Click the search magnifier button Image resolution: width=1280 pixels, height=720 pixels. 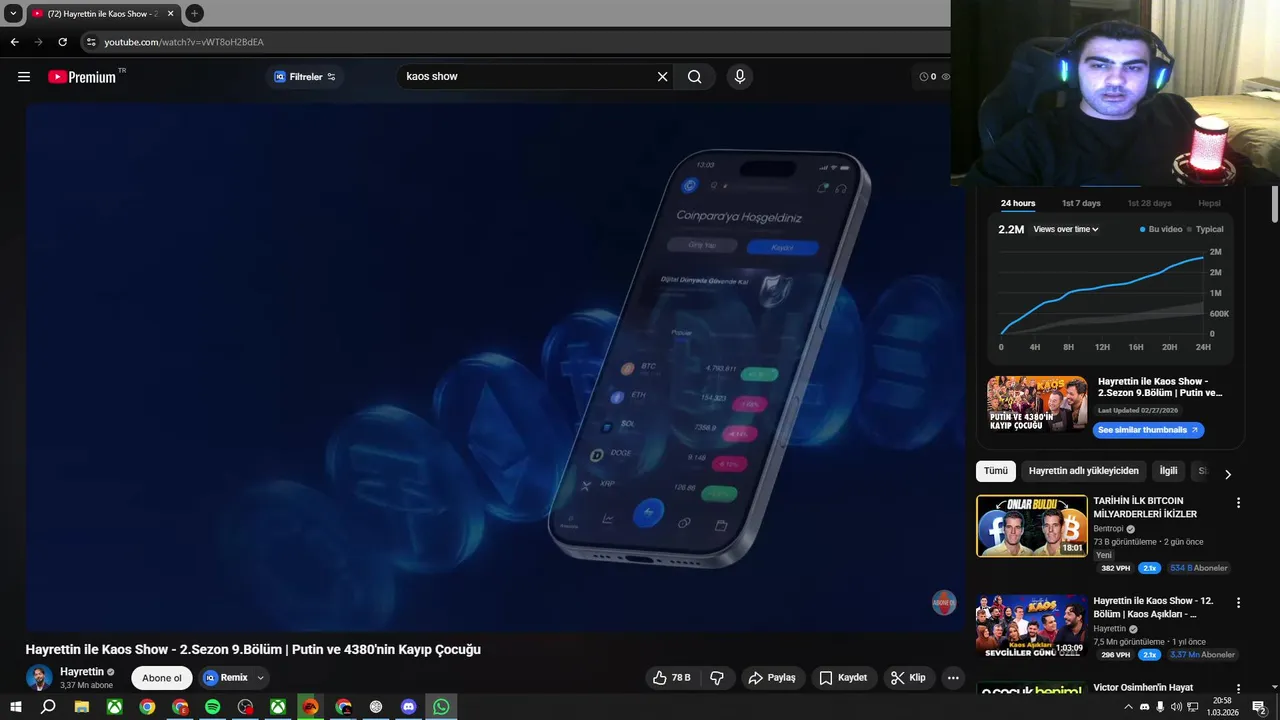694,77
